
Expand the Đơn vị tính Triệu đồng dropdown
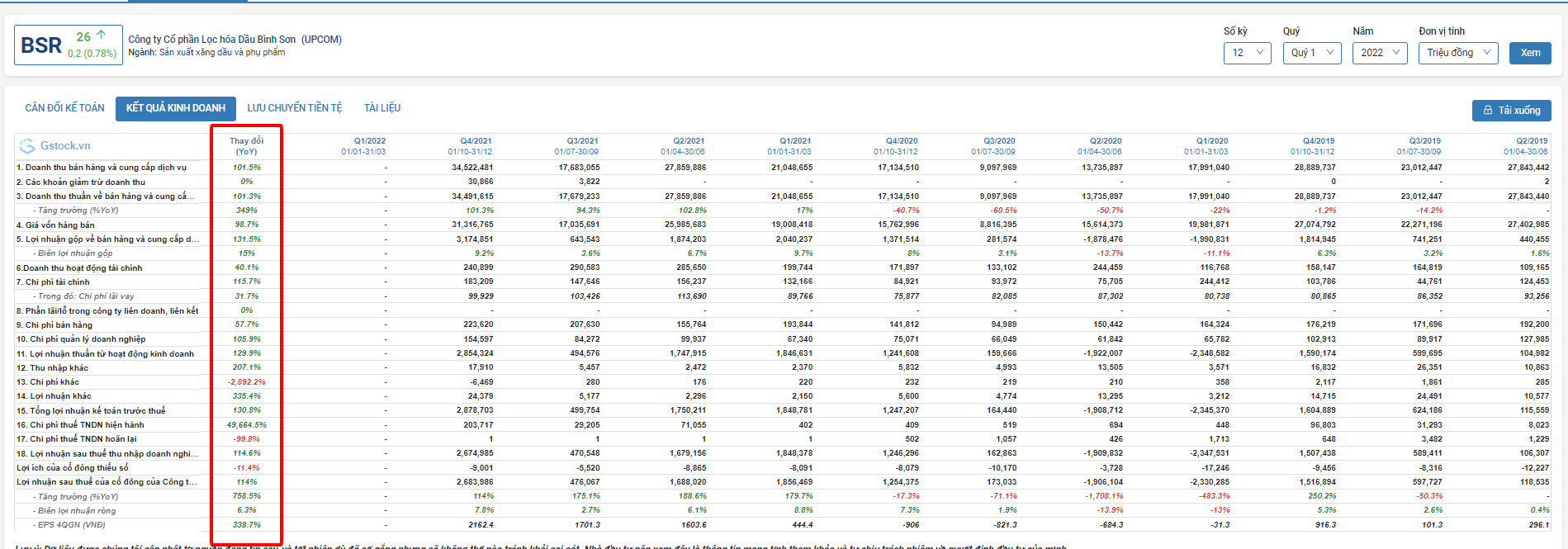[1458, 53]
